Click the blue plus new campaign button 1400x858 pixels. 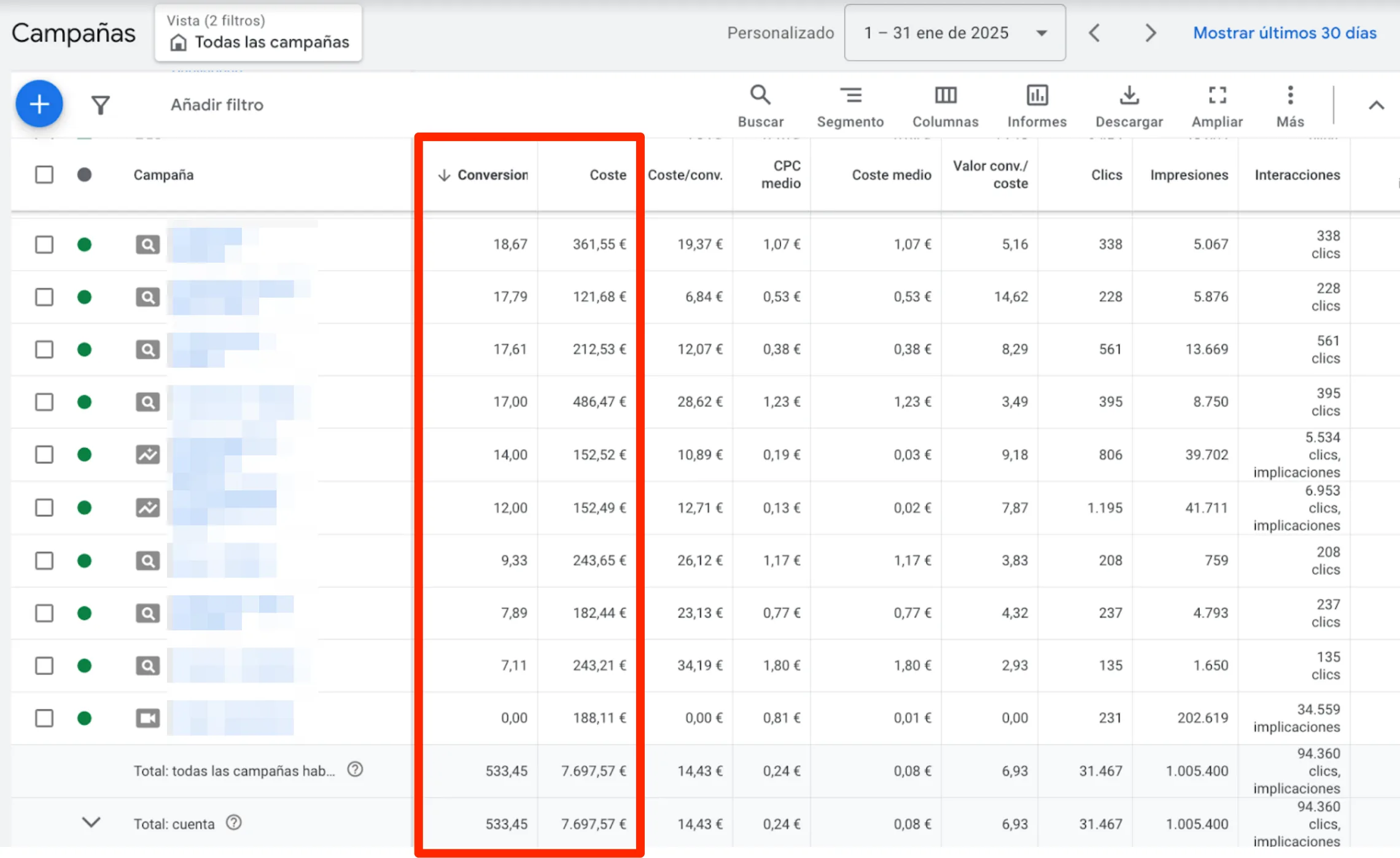[x=39, y=104]
